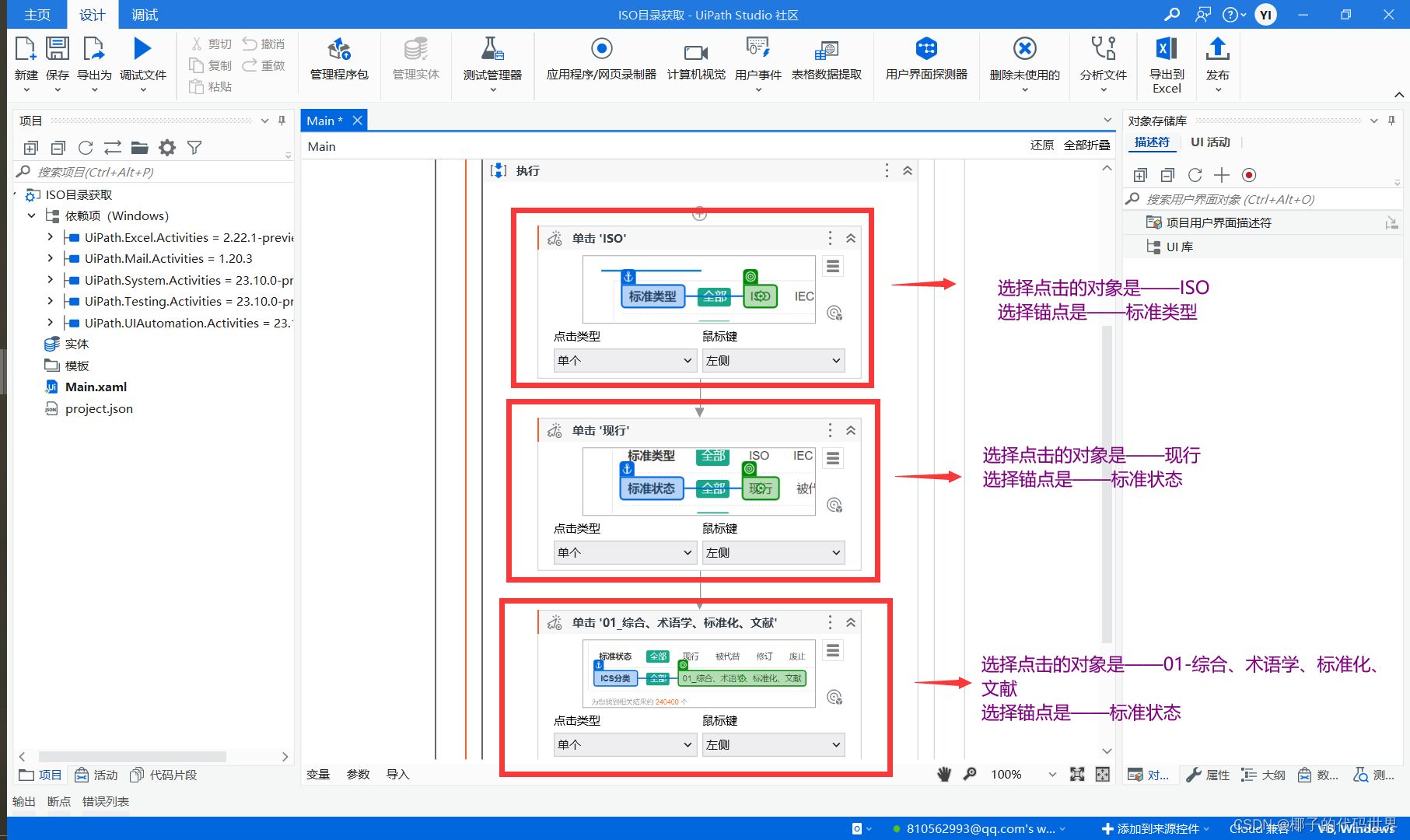Collapse 依赖项 (Windows) tree node
Viewport: 1410px width, 840px height.
tap(31, 215)
